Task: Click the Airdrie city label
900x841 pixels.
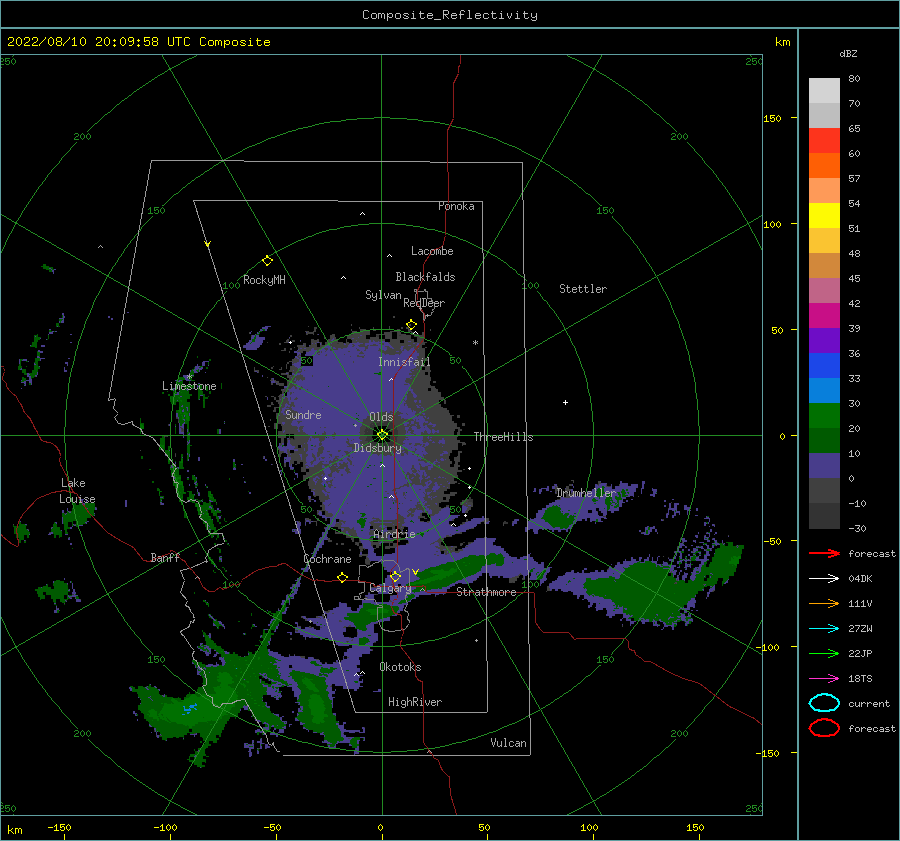Action: click(394, 534)
